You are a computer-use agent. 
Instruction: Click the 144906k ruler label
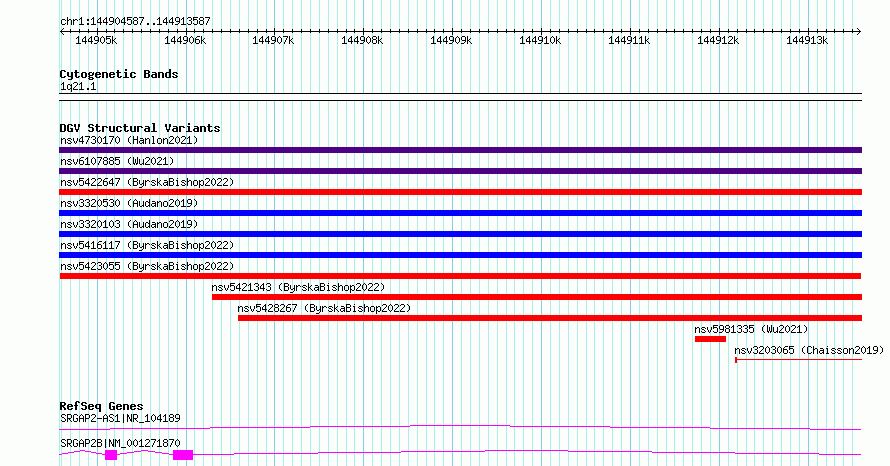(185, 40)
